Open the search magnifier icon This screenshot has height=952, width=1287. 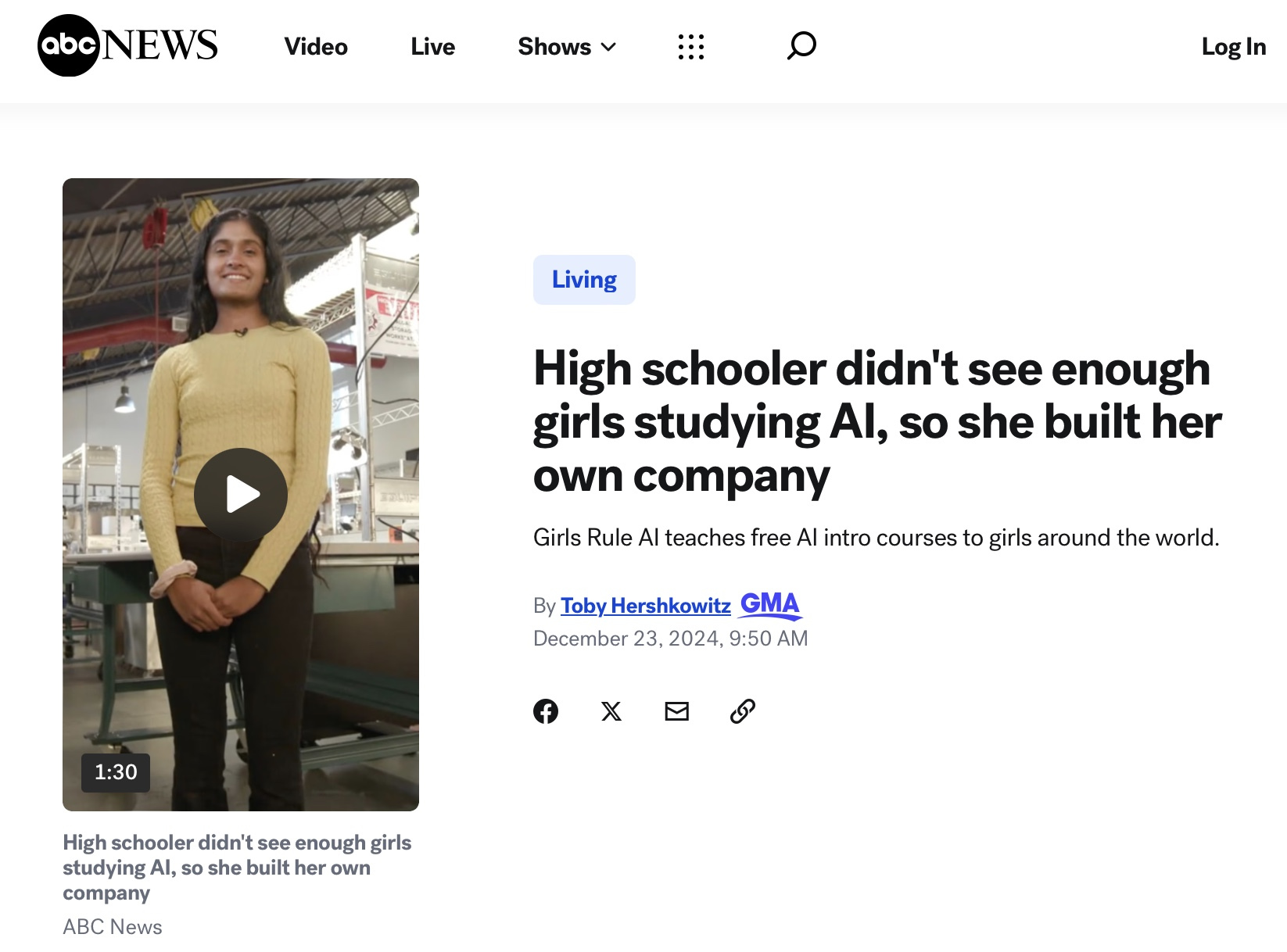[801, 46]
